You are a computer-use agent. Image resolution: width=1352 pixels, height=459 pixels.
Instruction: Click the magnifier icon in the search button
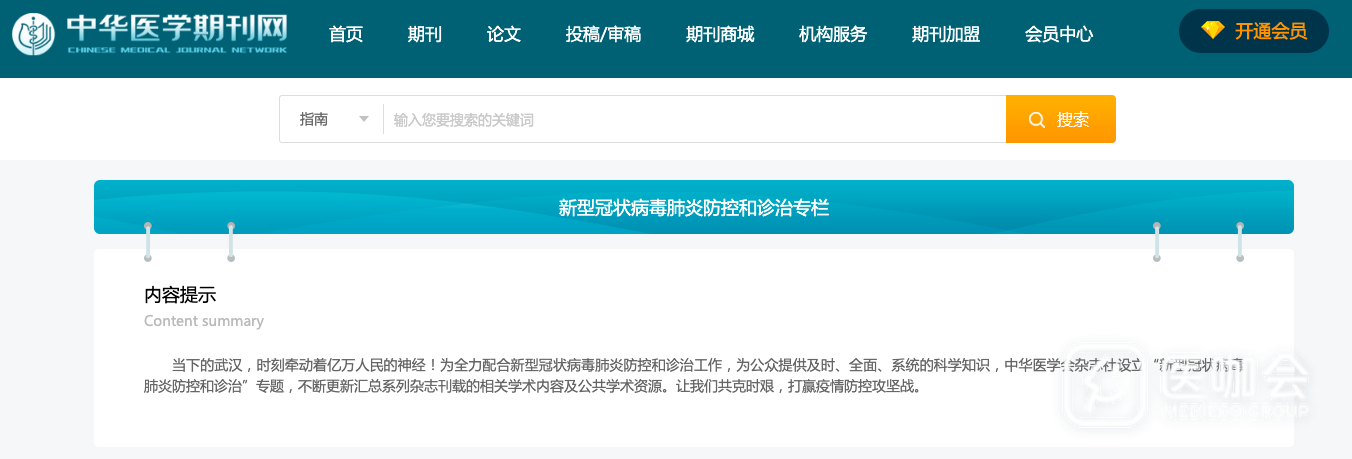[x=1036, y=120]
